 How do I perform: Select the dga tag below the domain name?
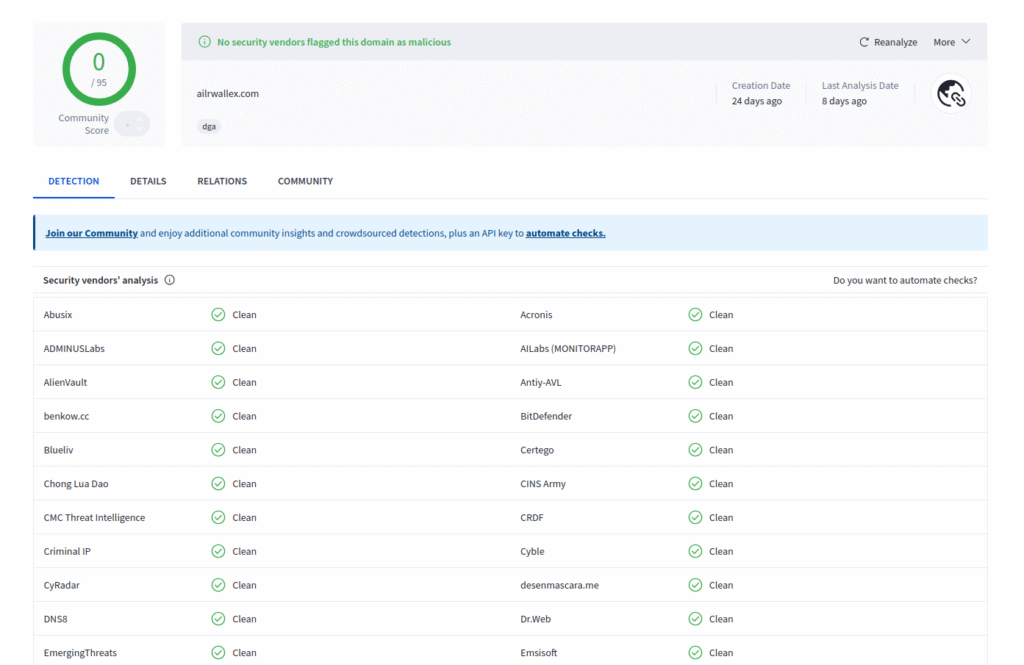(x=209, y=127)
